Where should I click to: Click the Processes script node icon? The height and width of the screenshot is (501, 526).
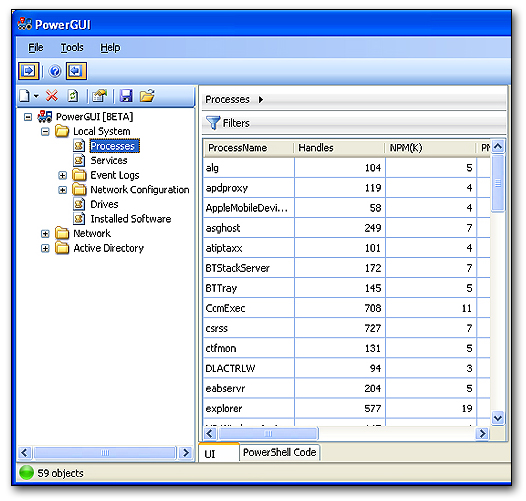(79, 146)
